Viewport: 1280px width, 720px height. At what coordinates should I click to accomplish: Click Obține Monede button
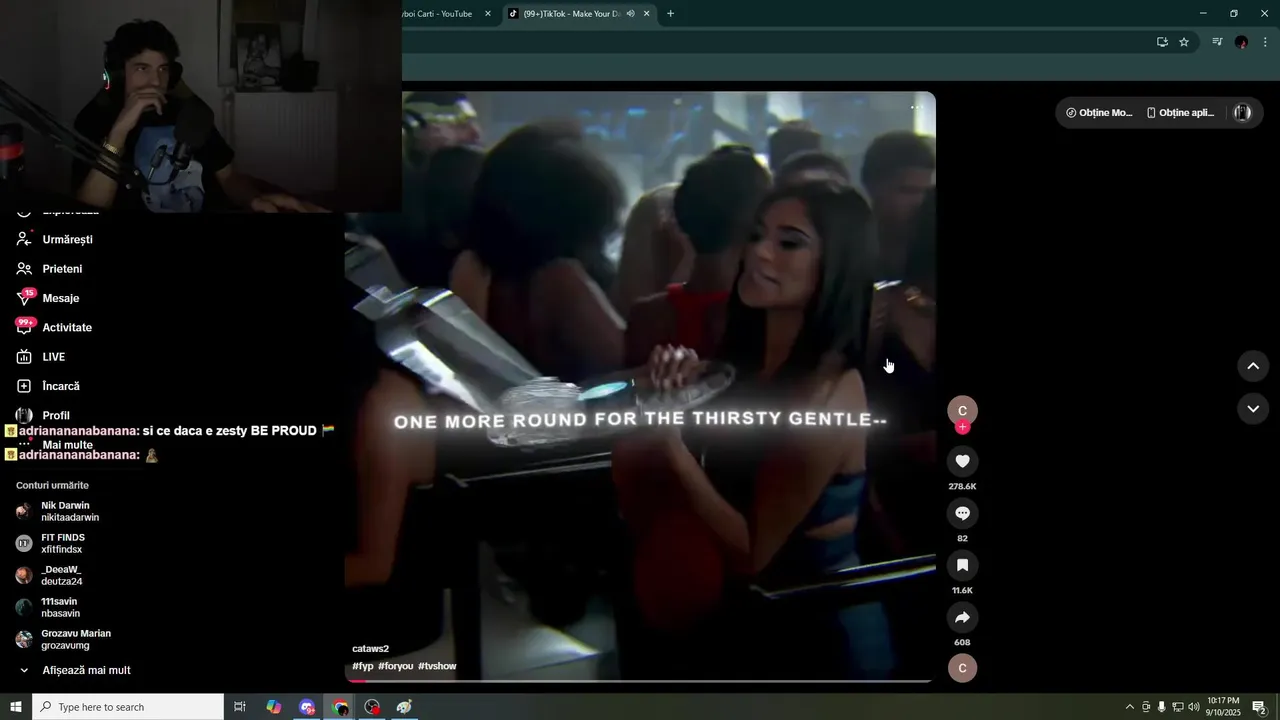(1099, 113)
